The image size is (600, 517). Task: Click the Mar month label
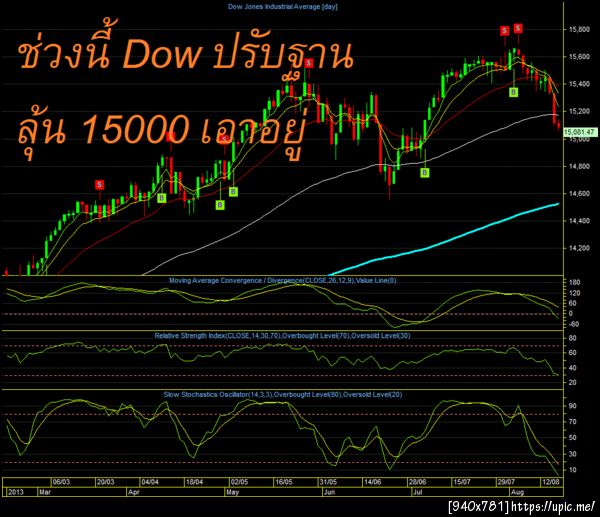45,492
